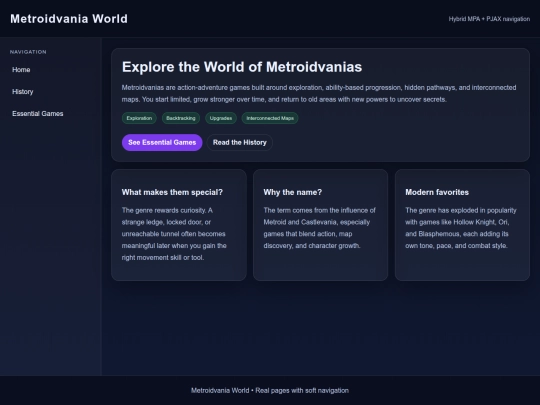Image resolution: width=540 pixels, height=405 pixels.
Task: Click the See Essential Games button
Action: pyautogui.click(x=162, y=143)
